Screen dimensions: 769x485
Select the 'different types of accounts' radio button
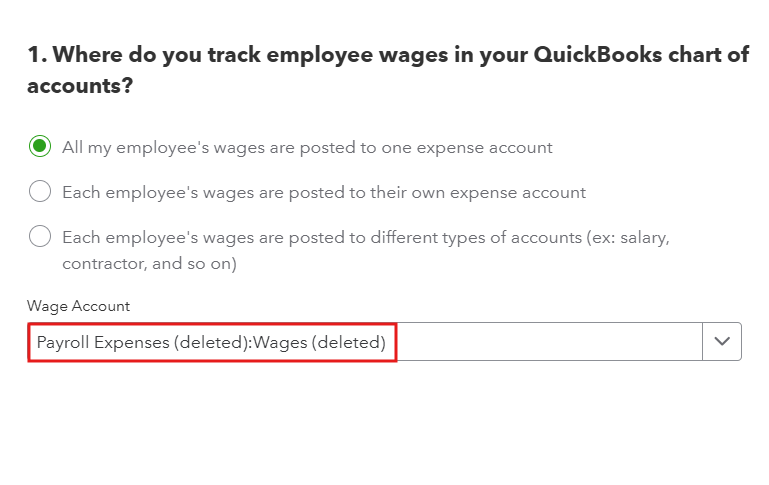click(x=40, y=237)
